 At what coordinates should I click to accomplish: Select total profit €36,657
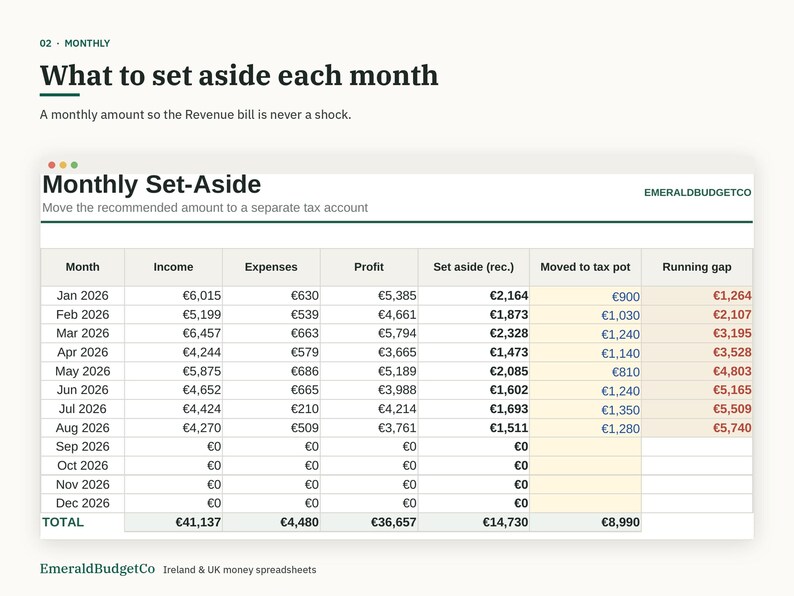[x=369, y=522]
